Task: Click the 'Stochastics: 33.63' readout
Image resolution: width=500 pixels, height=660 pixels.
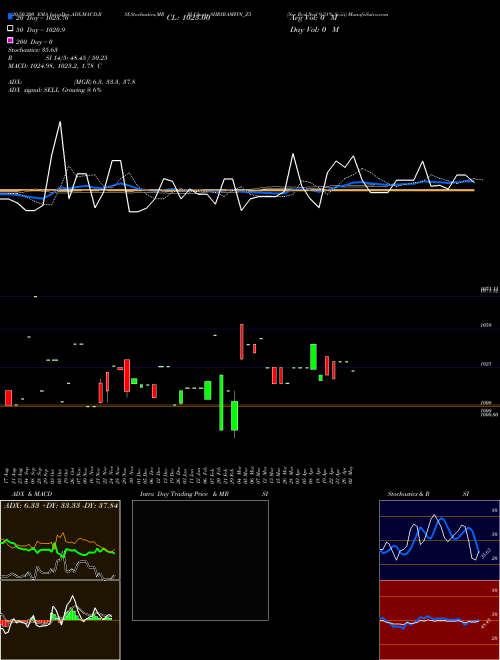Action: click(x=33, y=50)
